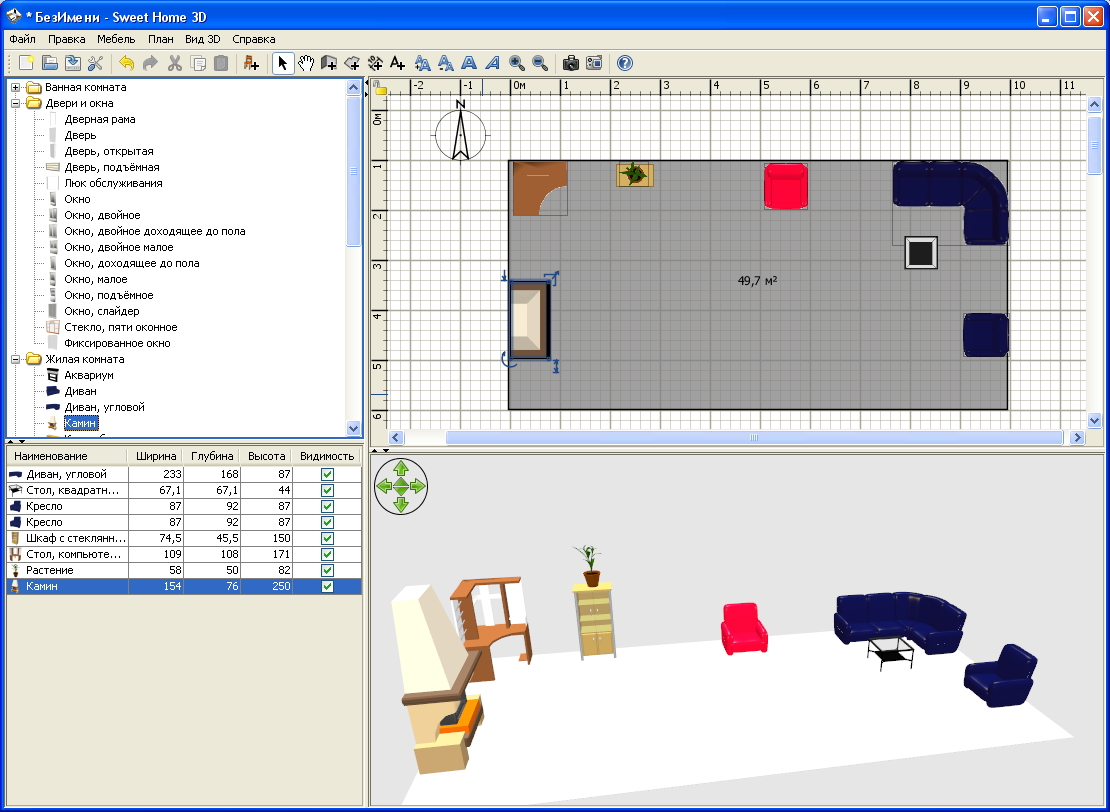Select the red armchair in the plan
The height and width of the screenshot is (812, 1110).
click(785, 186)
